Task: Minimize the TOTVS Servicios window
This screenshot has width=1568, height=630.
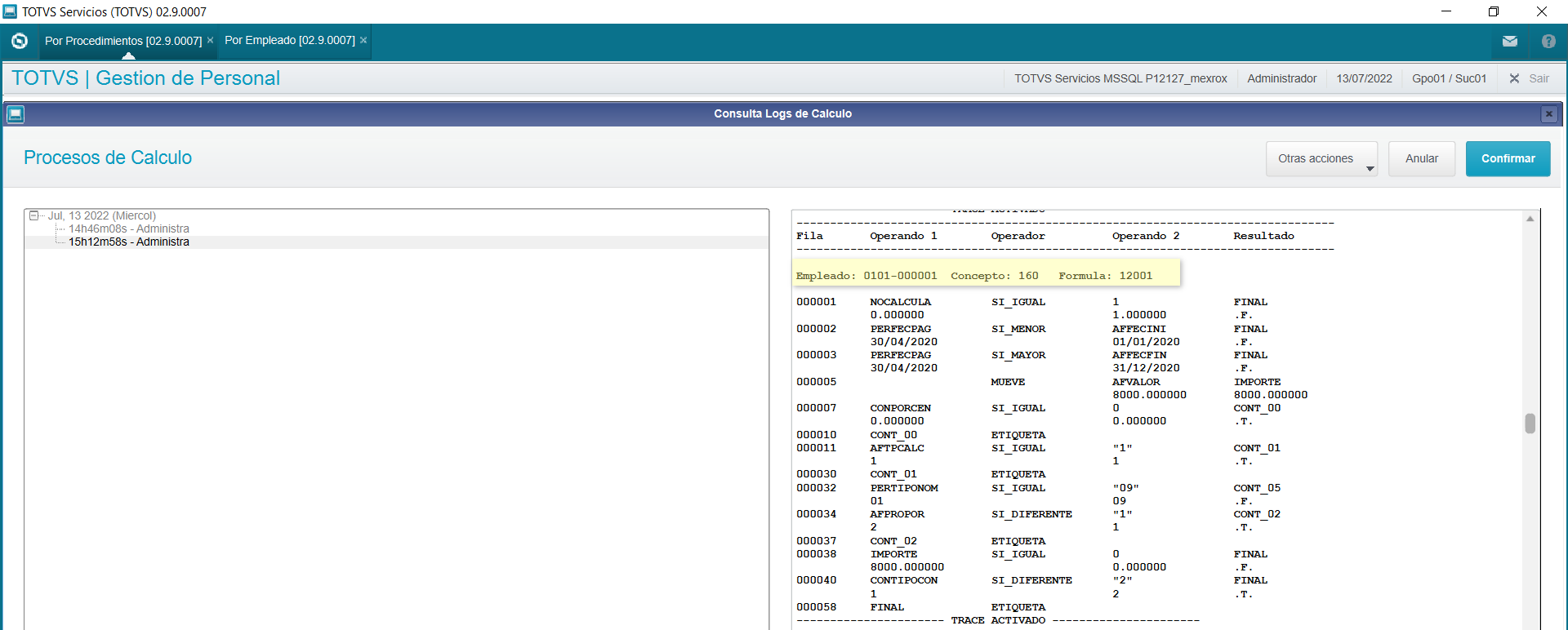Action: (1445, 11)
